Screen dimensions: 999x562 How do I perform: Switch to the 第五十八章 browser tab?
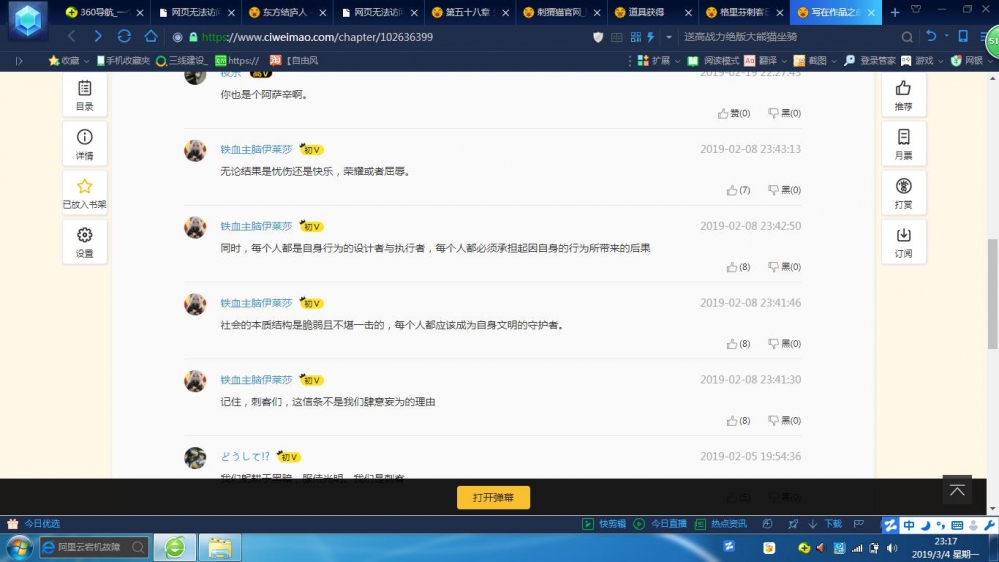click(470, 12)
